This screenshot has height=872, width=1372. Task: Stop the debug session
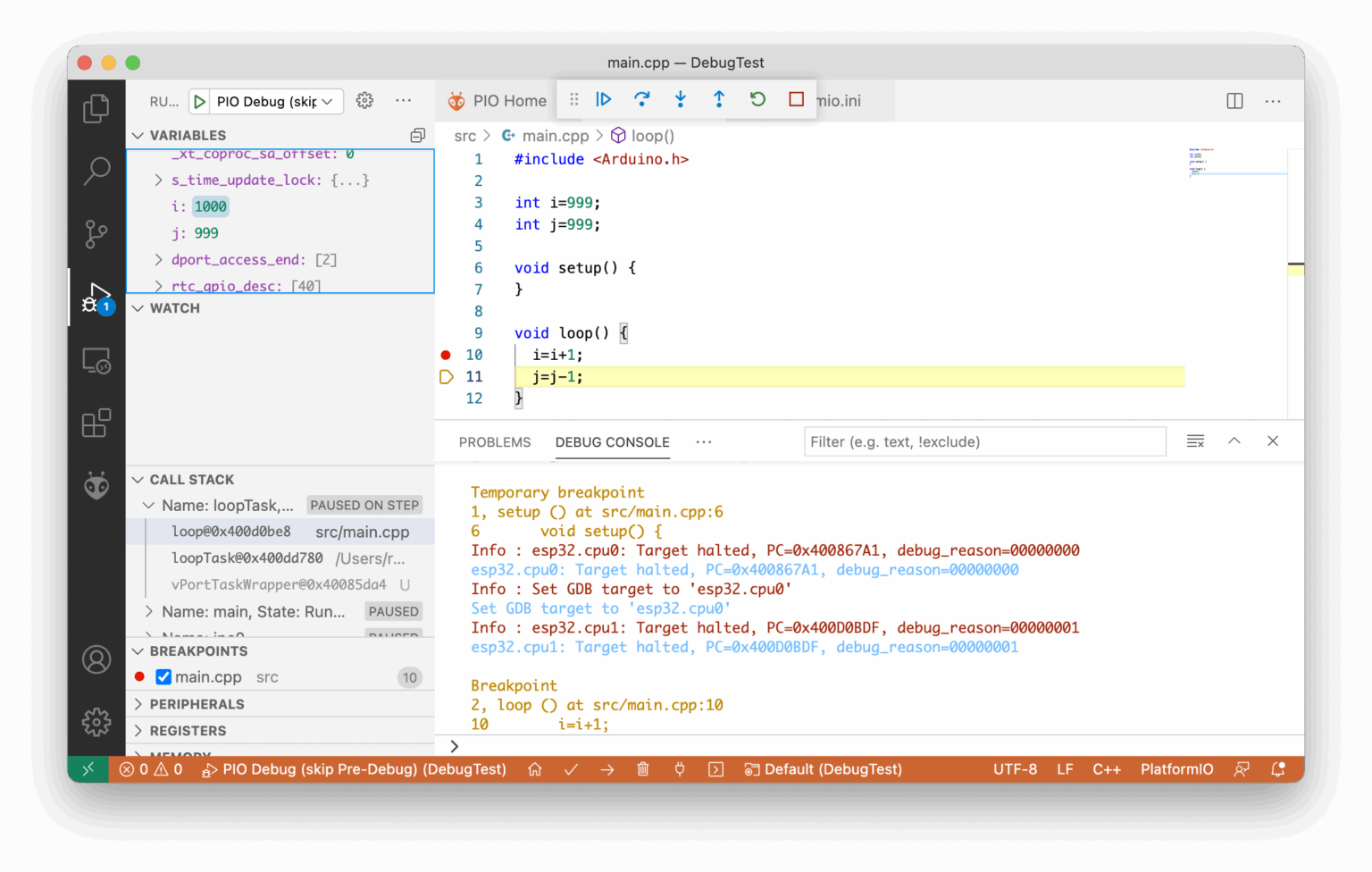click(x=796, y=99)
